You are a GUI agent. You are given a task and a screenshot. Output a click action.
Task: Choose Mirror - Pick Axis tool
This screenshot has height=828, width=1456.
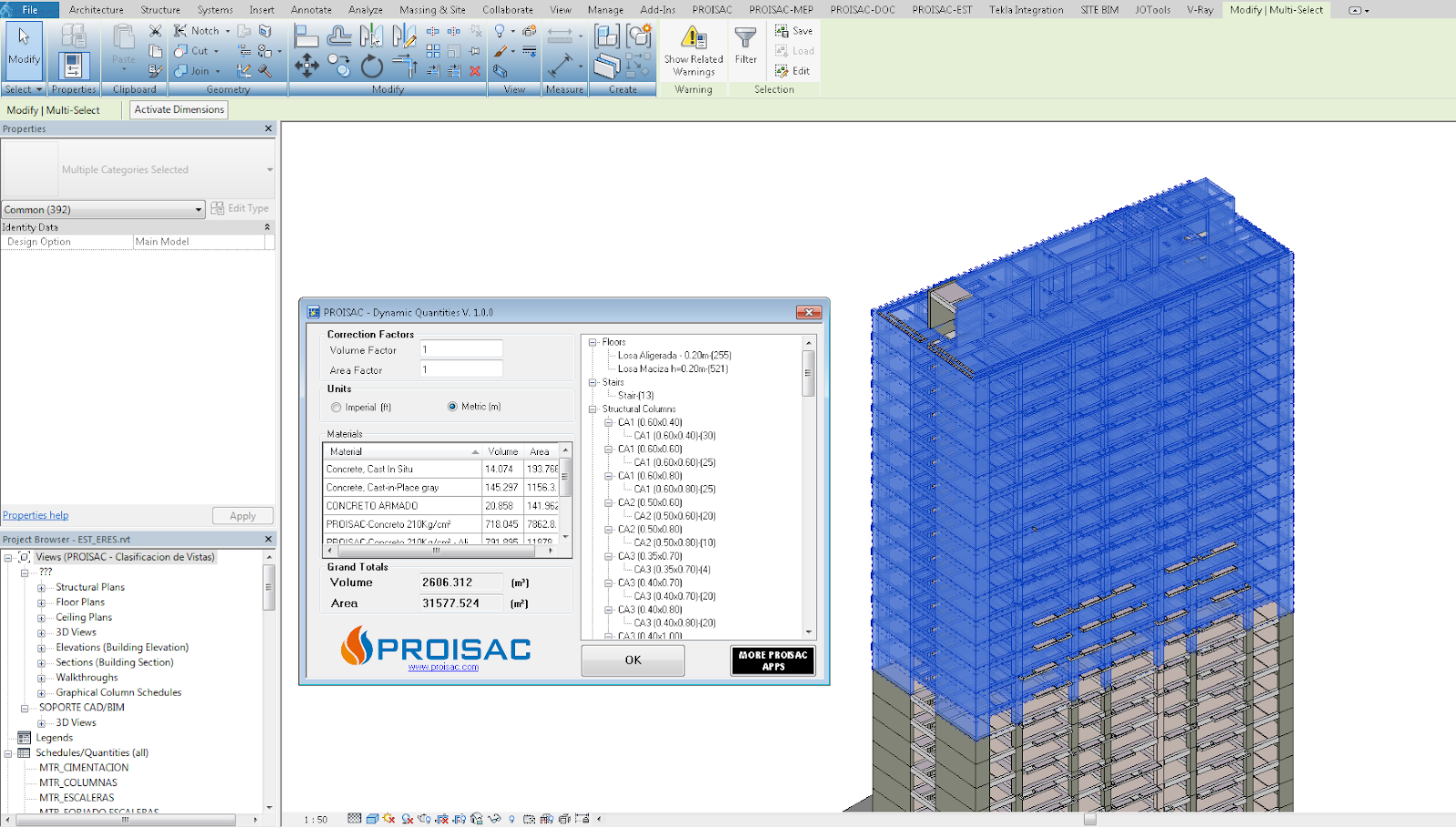(x=371, y=36)
